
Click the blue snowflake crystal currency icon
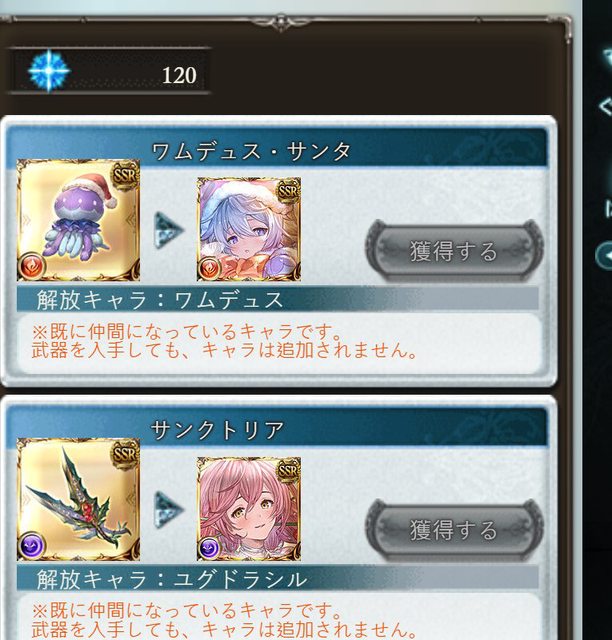click(x=49, y=71)
